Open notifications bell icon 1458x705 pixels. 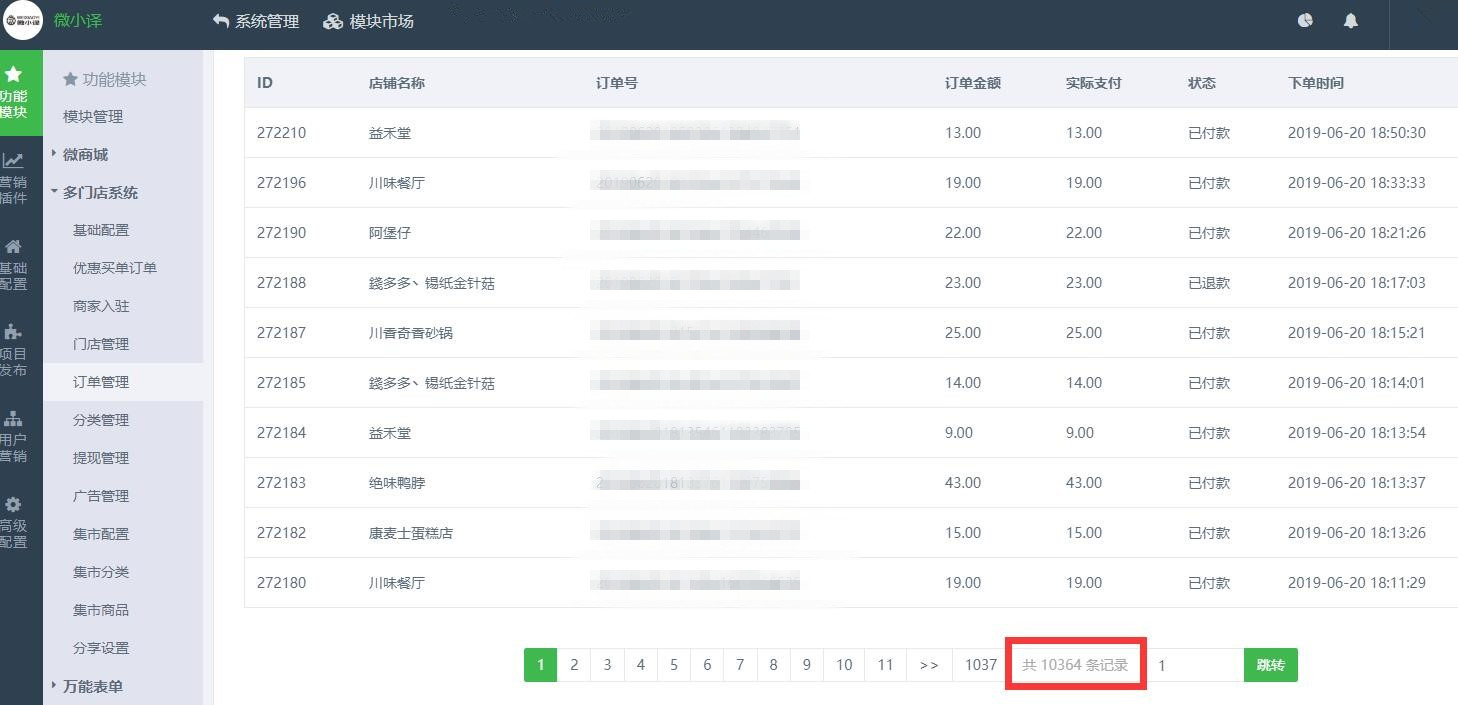(1351, 20)
